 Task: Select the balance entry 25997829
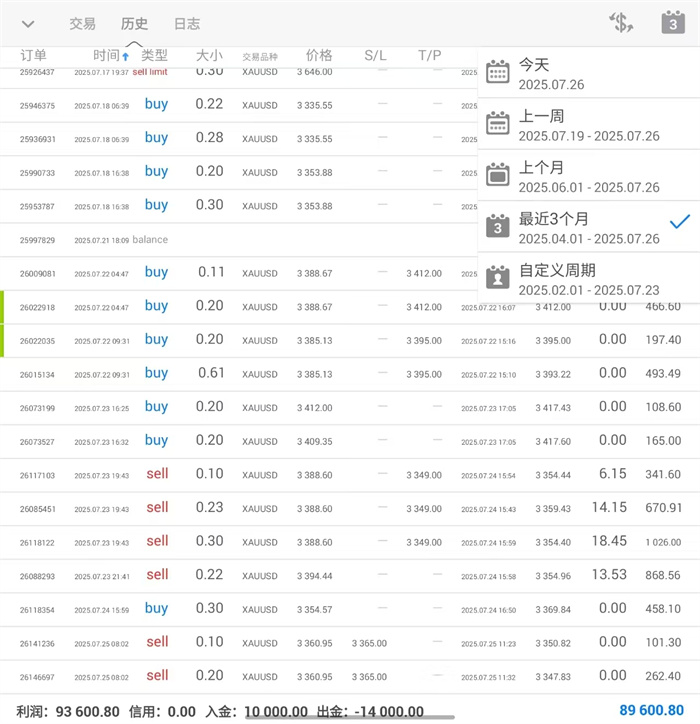[x=239, y=240]
